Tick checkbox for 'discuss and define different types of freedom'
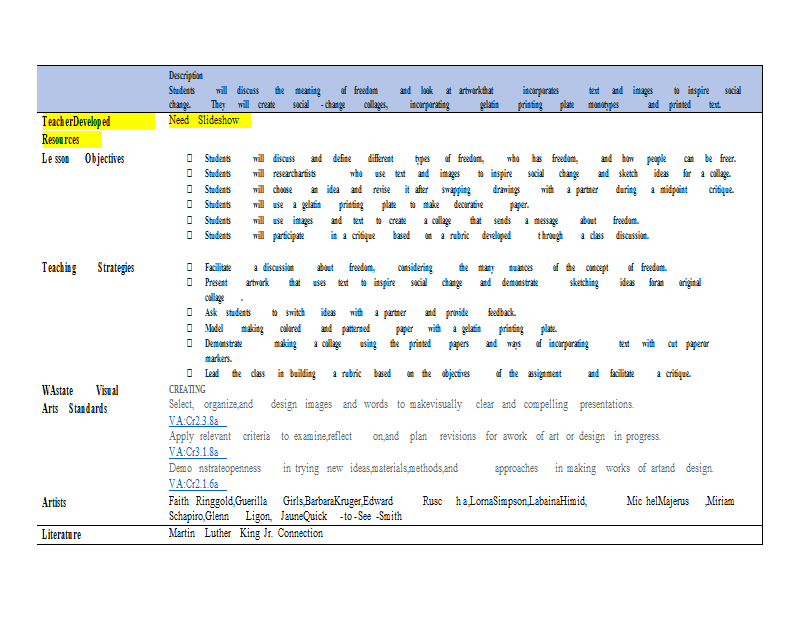800x618 pixels. tap(189, 158)
